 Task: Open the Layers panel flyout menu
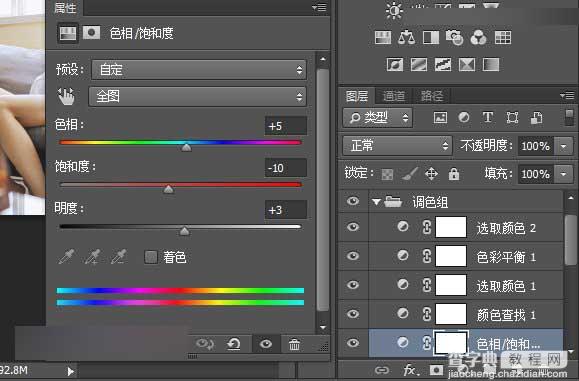pos(567,96)
